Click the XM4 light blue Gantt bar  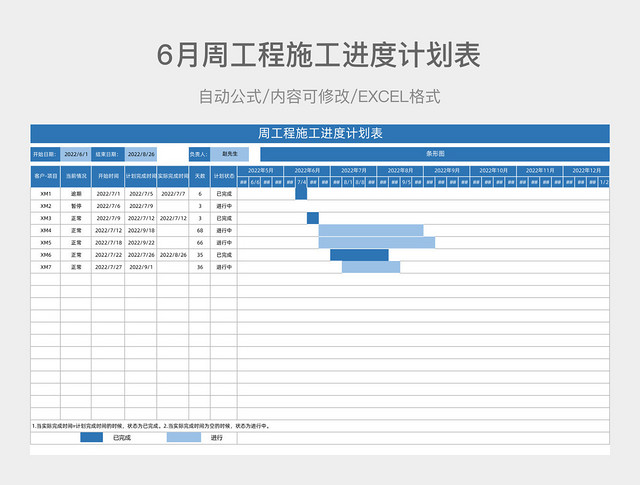[371, 230]
